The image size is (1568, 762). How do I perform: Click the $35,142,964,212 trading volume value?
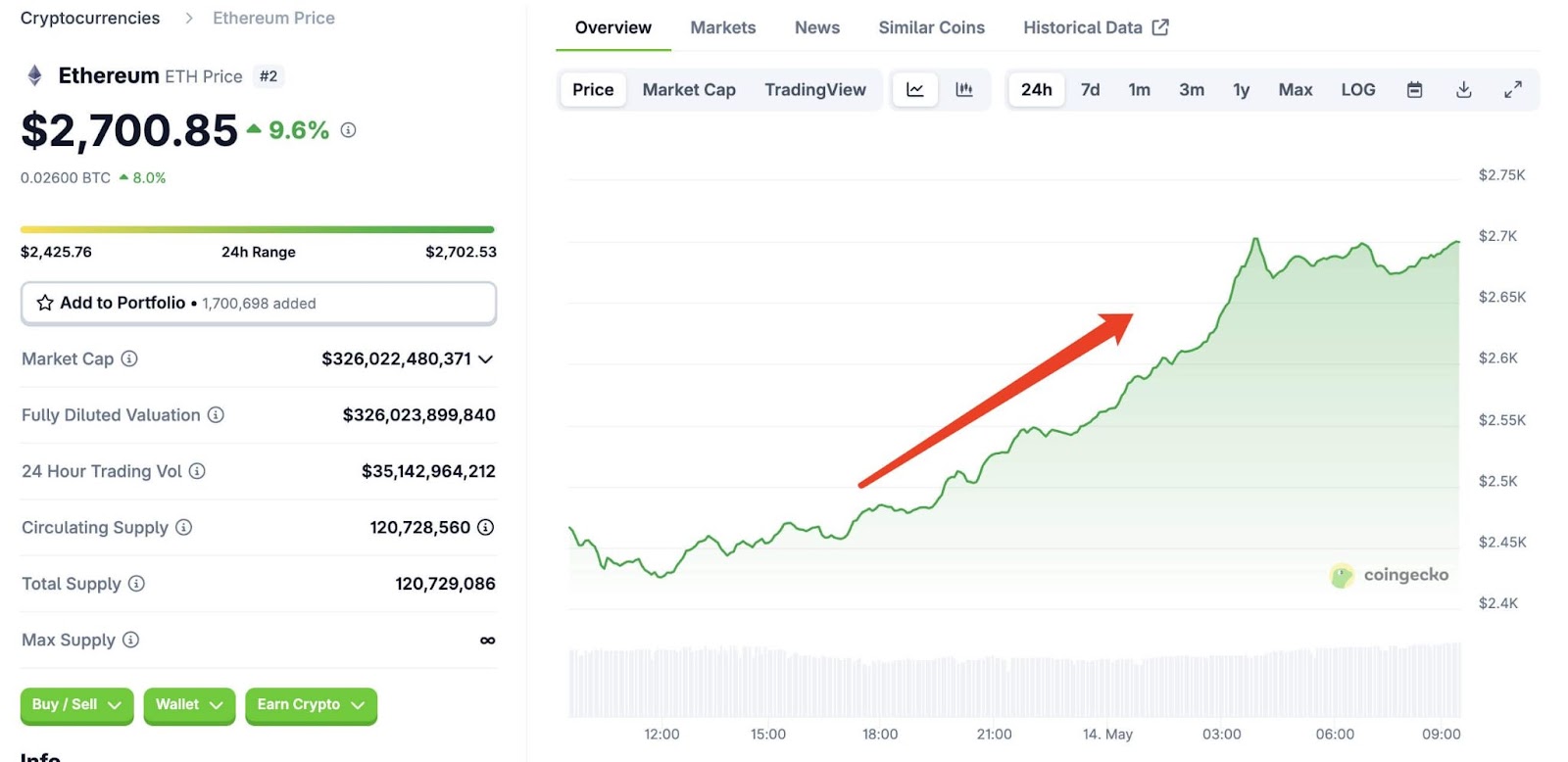coord(428,471)
